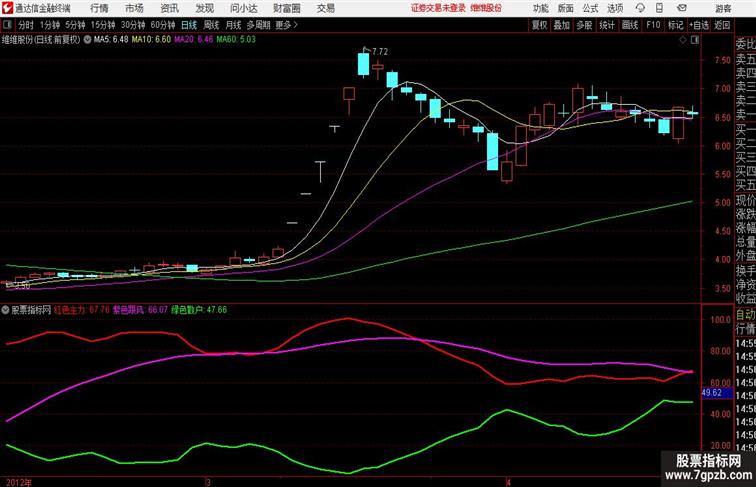The width and height of the screenshot is (756, 487).
Task: Open the 问小达 menu
Action: click(244, 8)
